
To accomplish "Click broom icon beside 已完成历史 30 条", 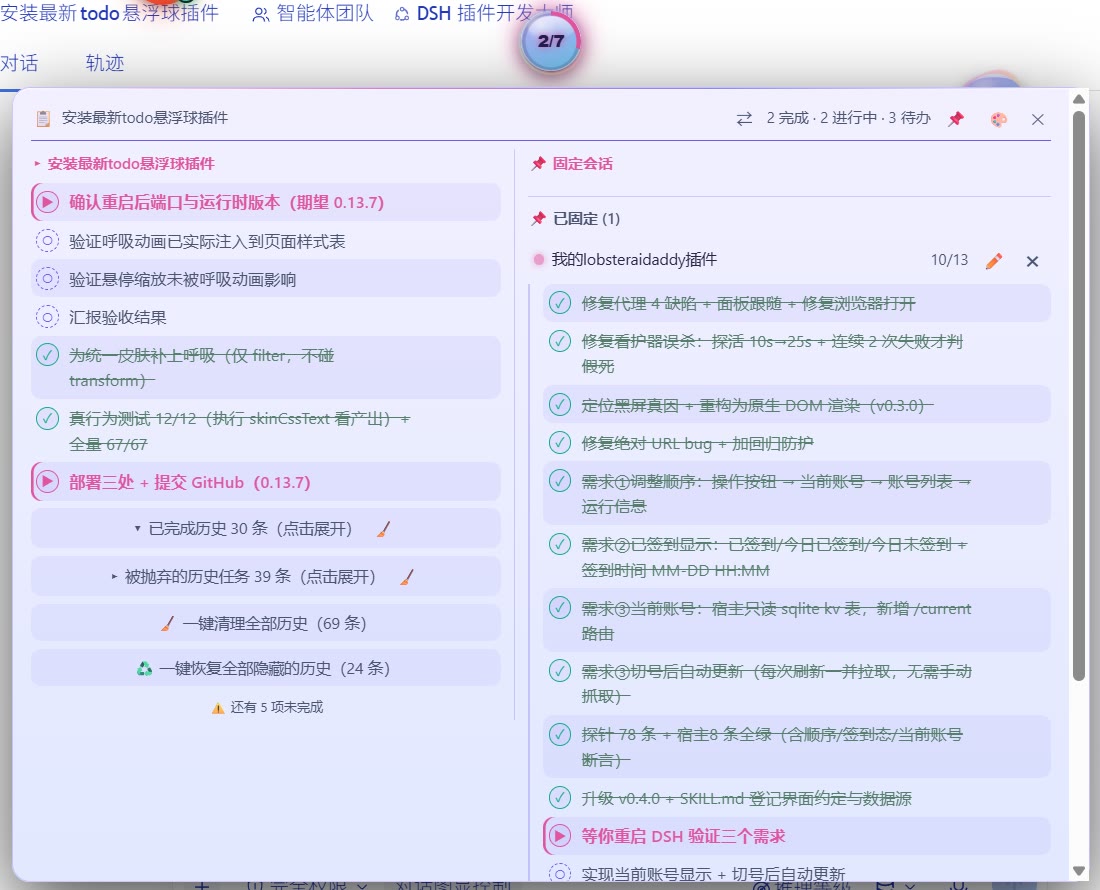I will (x=383, y=529).
